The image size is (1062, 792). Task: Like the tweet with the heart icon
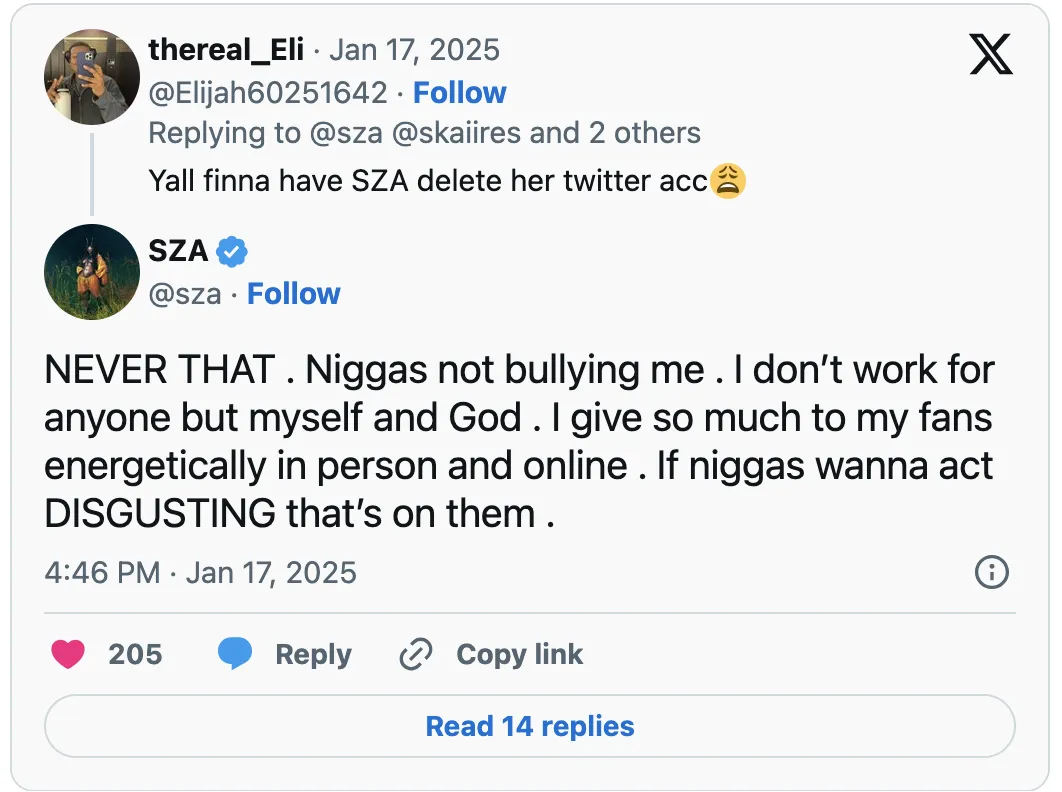[x=67, y=654]
